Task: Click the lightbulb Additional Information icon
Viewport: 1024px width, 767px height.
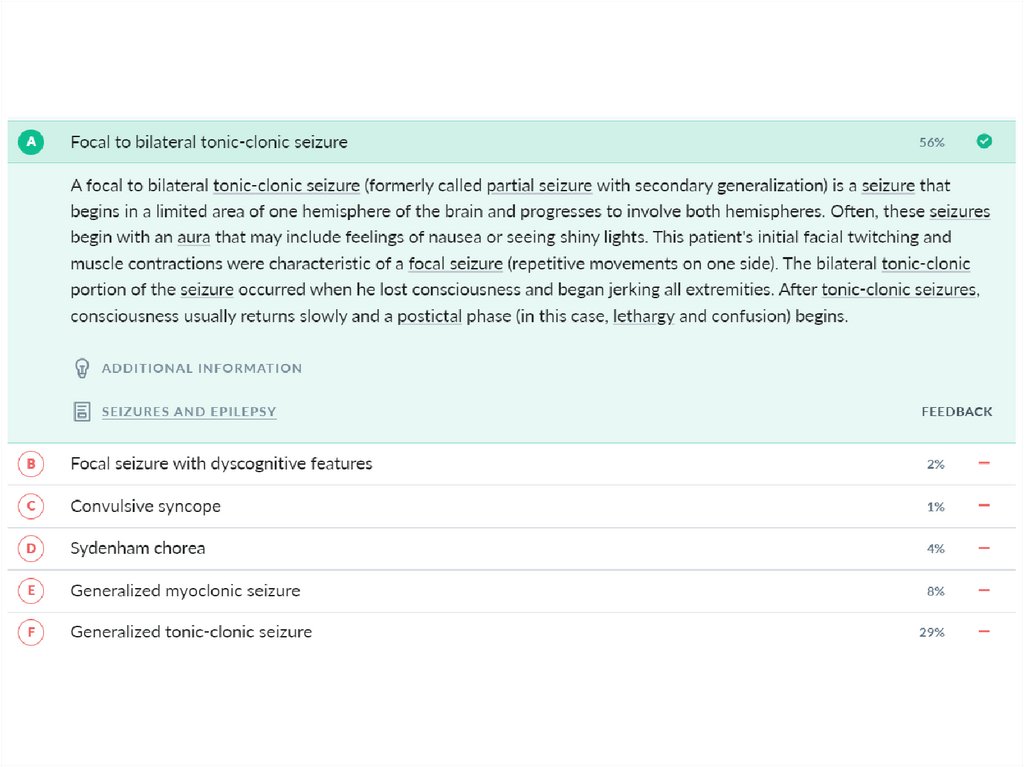Action: 83,368
